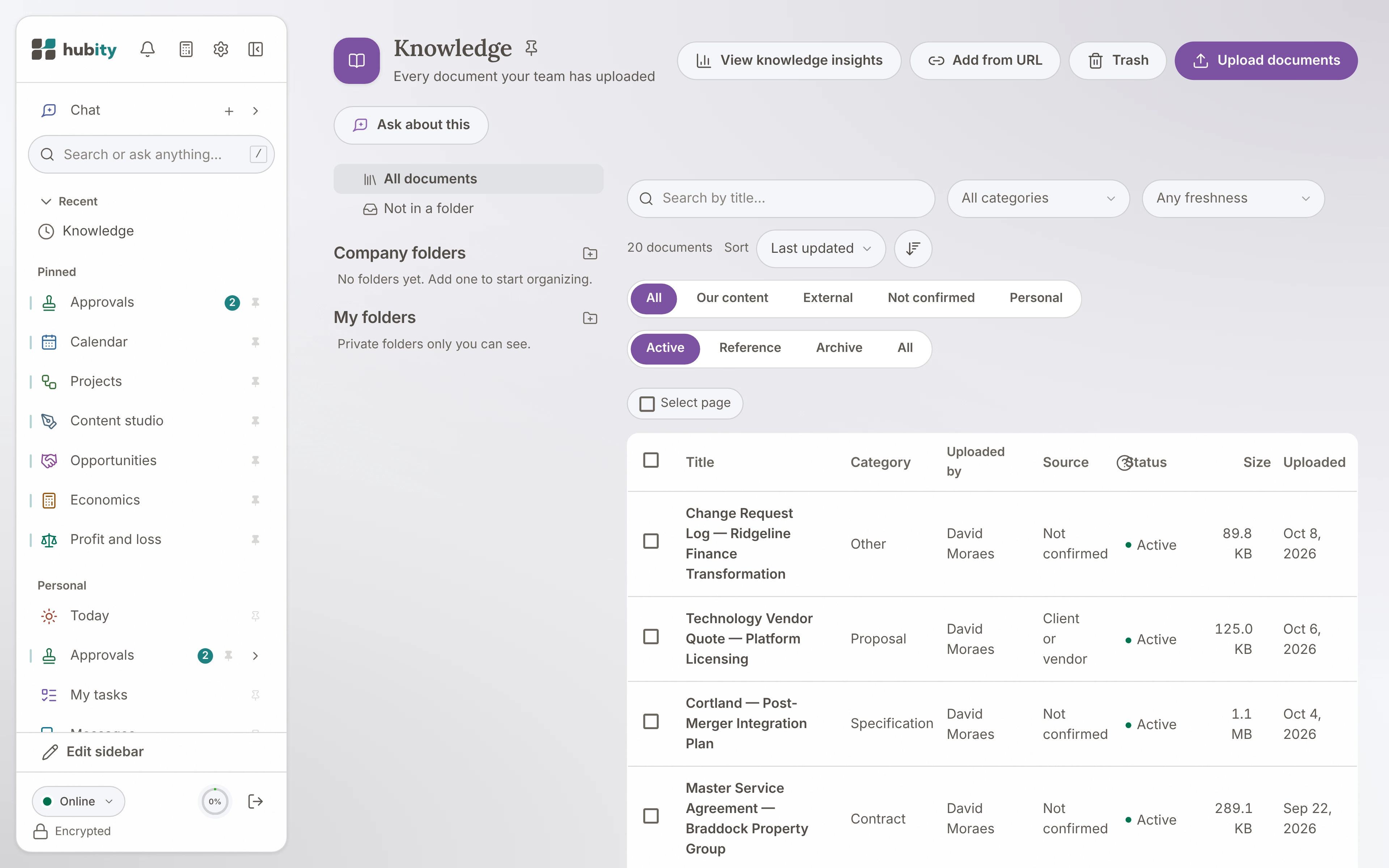Click the log out icon
This screenshot has height=868, width=1389.
255,801
